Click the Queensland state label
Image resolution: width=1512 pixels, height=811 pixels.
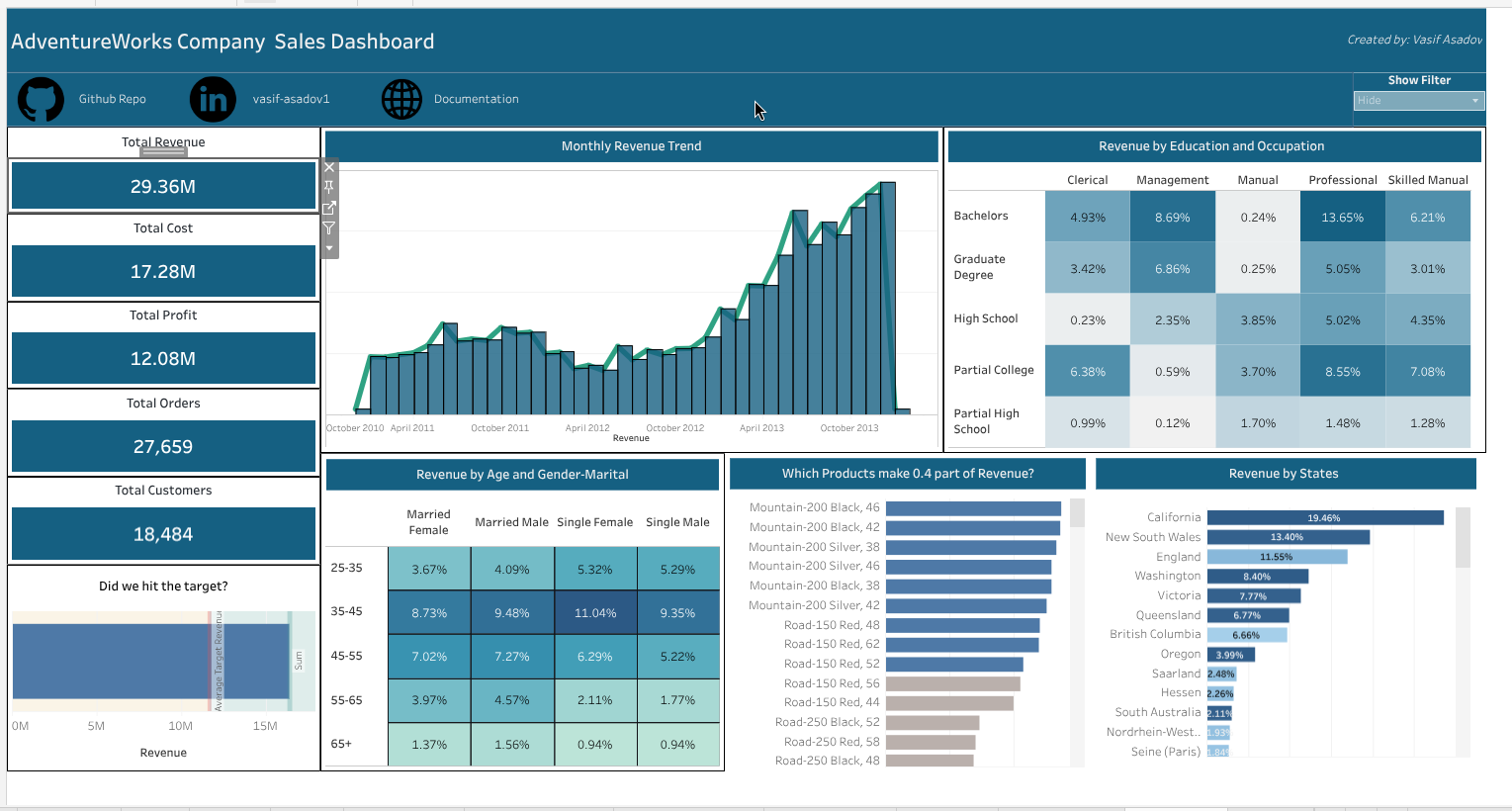point(1168,615)
